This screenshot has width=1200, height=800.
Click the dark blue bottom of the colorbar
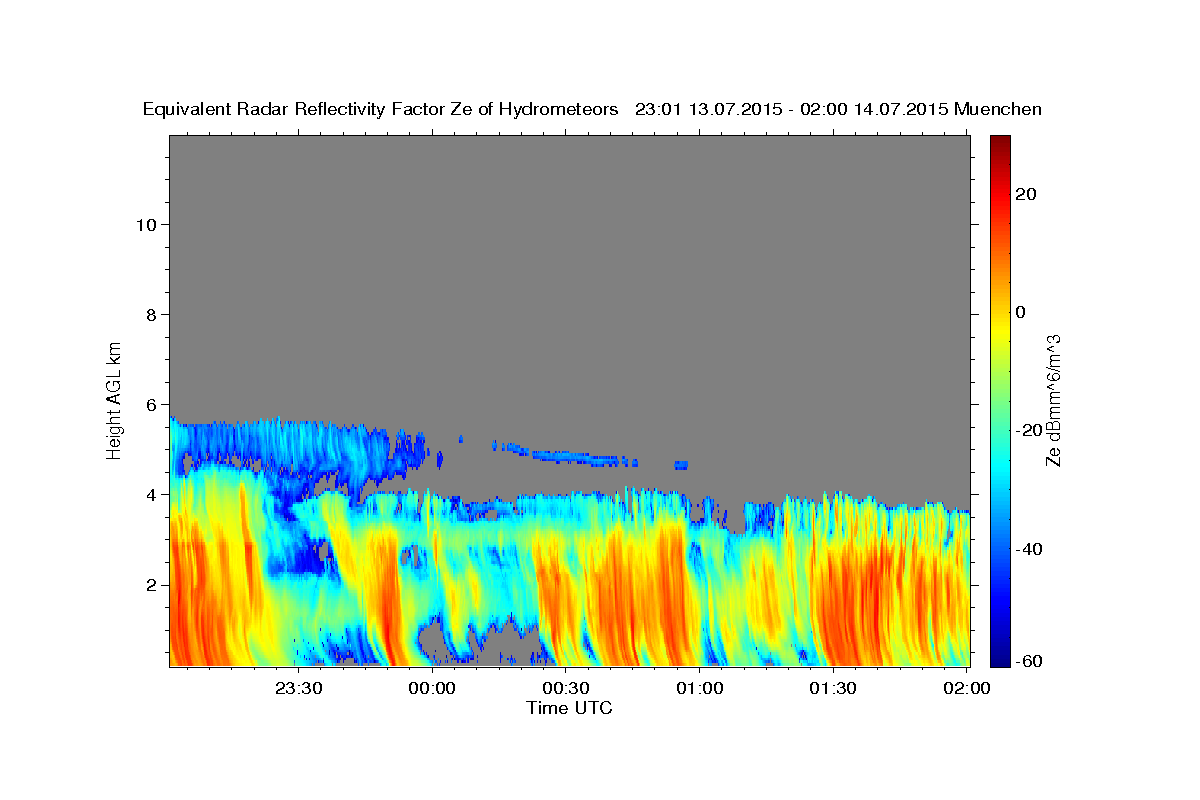tap(1000, 658)
